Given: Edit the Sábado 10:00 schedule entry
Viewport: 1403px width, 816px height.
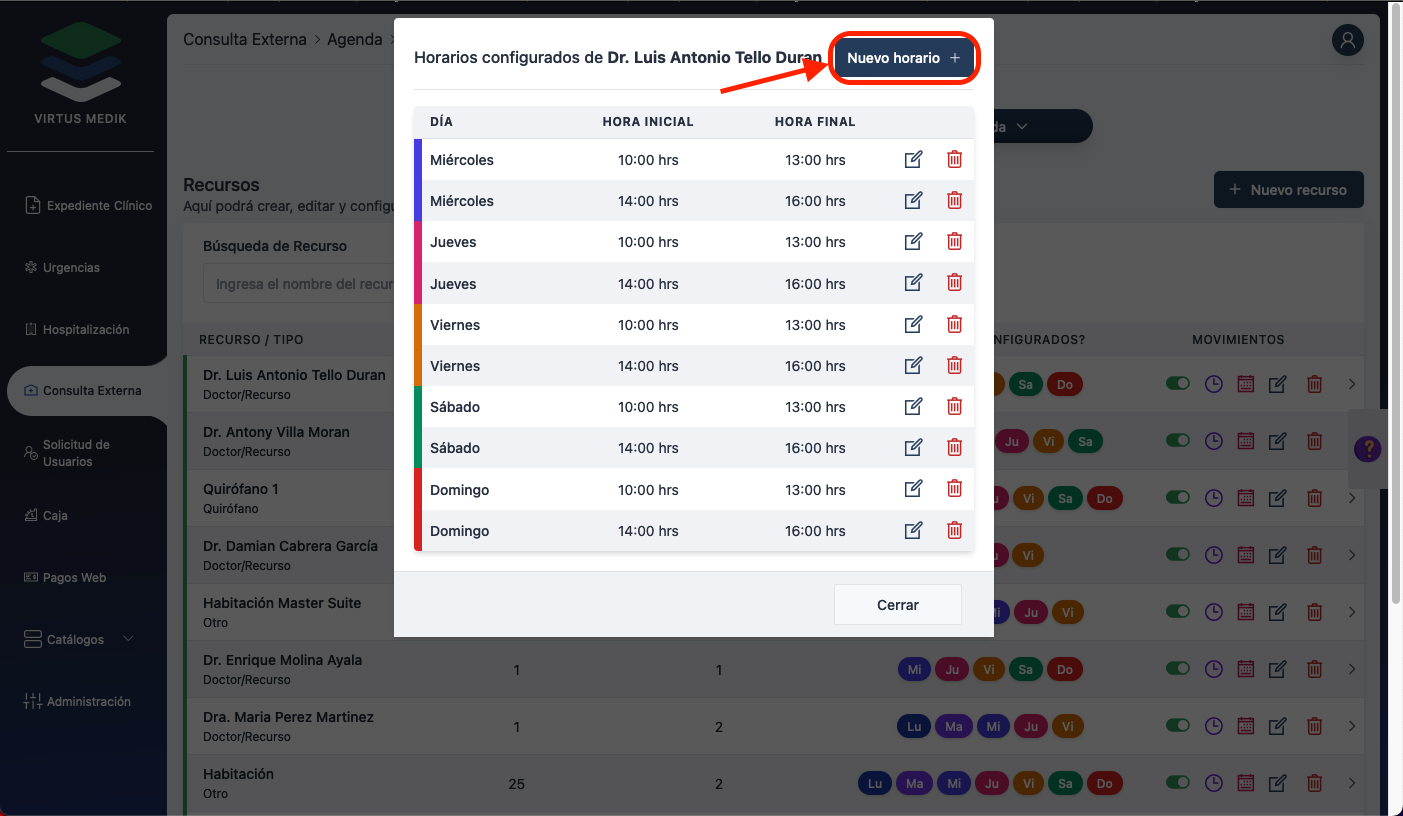Looking at the screenshot, I should point(913,407).
